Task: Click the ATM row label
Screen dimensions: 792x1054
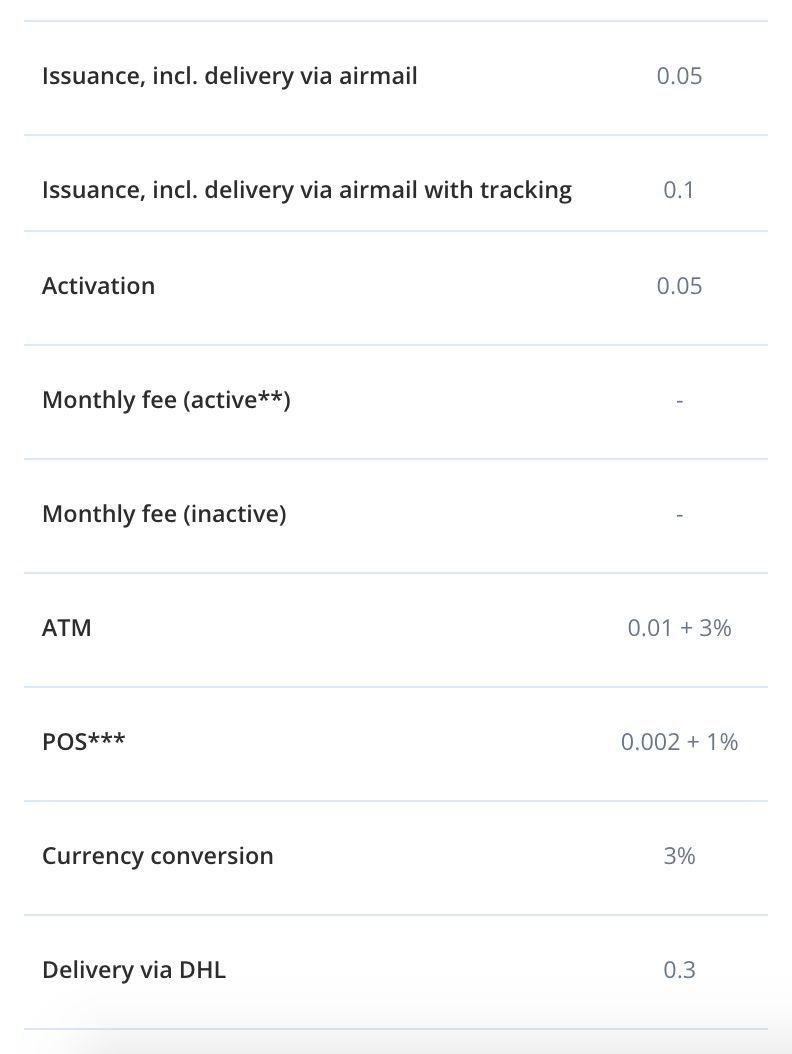Action: (x=67, y=629)
